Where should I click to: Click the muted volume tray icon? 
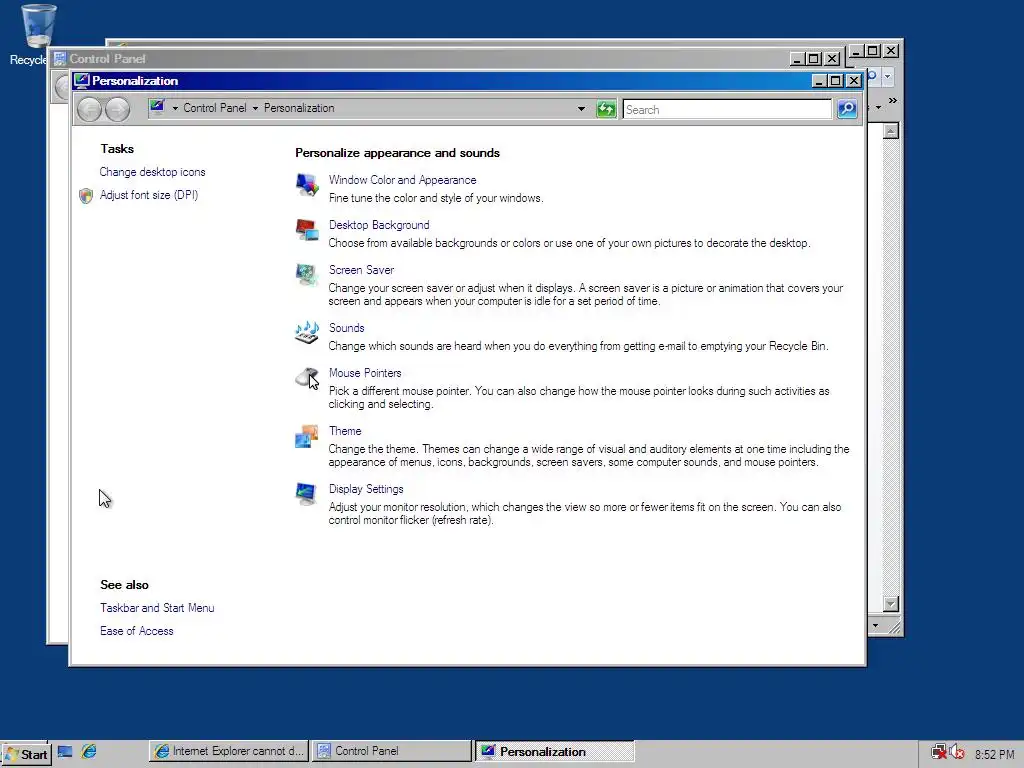click(x=957, y=752)
